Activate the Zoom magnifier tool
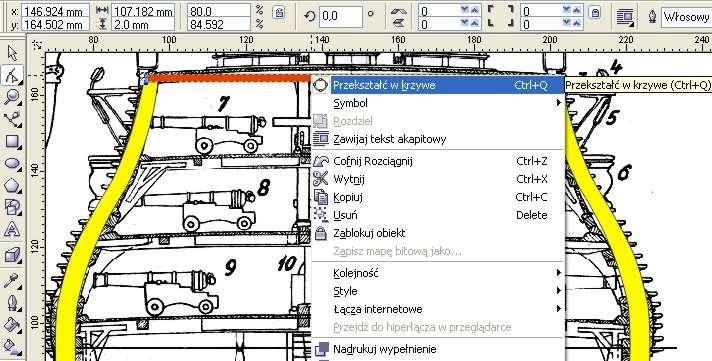 (x=12, y=97)
